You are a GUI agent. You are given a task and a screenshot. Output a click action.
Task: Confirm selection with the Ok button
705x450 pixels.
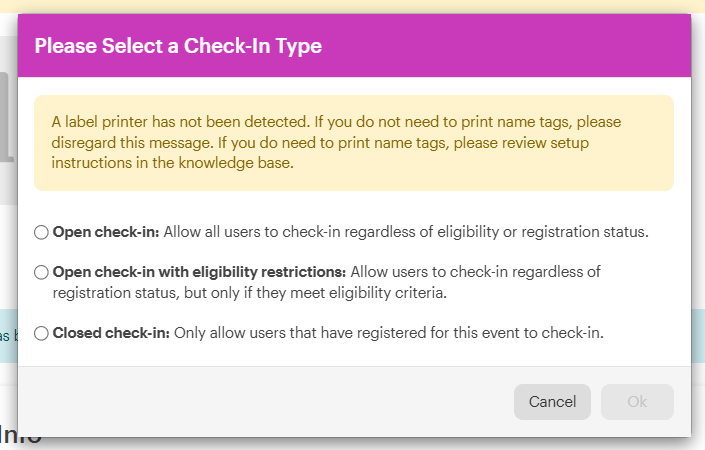(637, 402)
